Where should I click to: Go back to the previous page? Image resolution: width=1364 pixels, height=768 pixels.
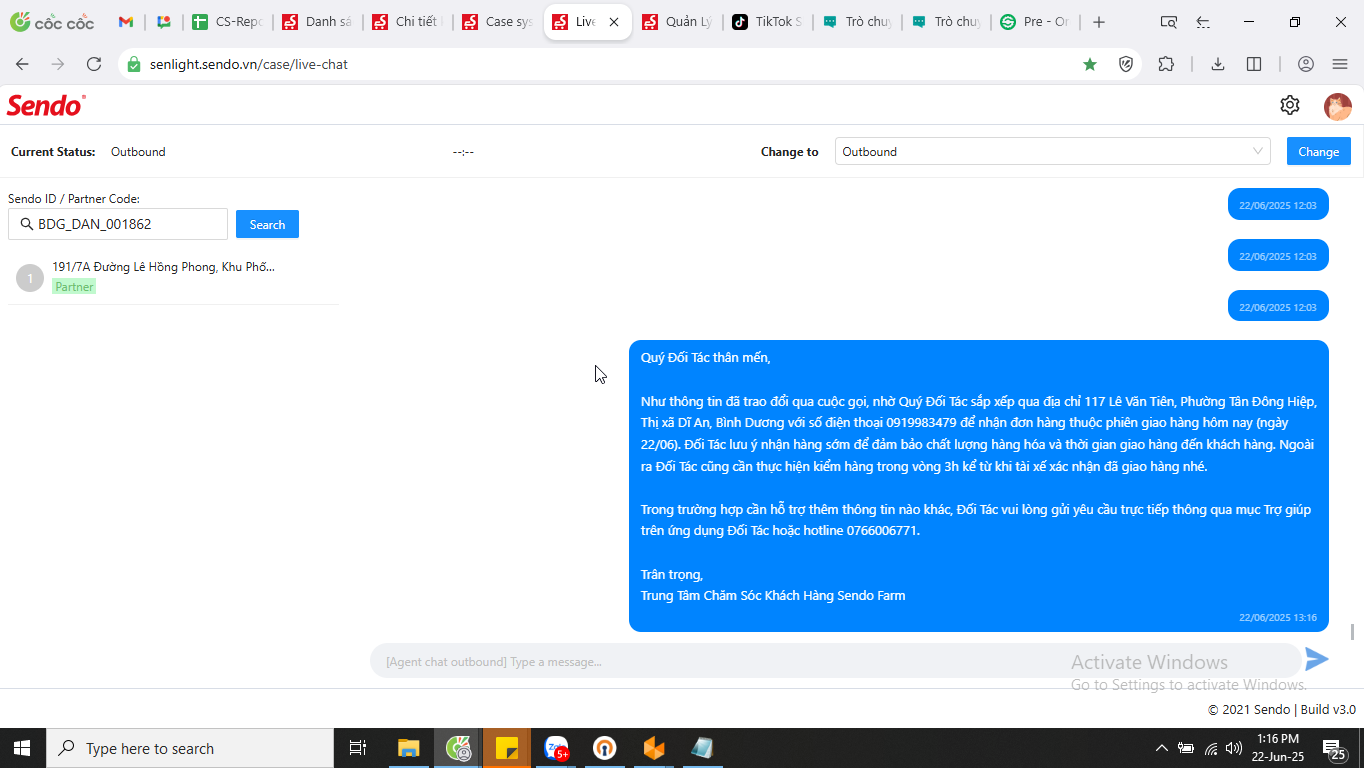click(x=22, y=64)
